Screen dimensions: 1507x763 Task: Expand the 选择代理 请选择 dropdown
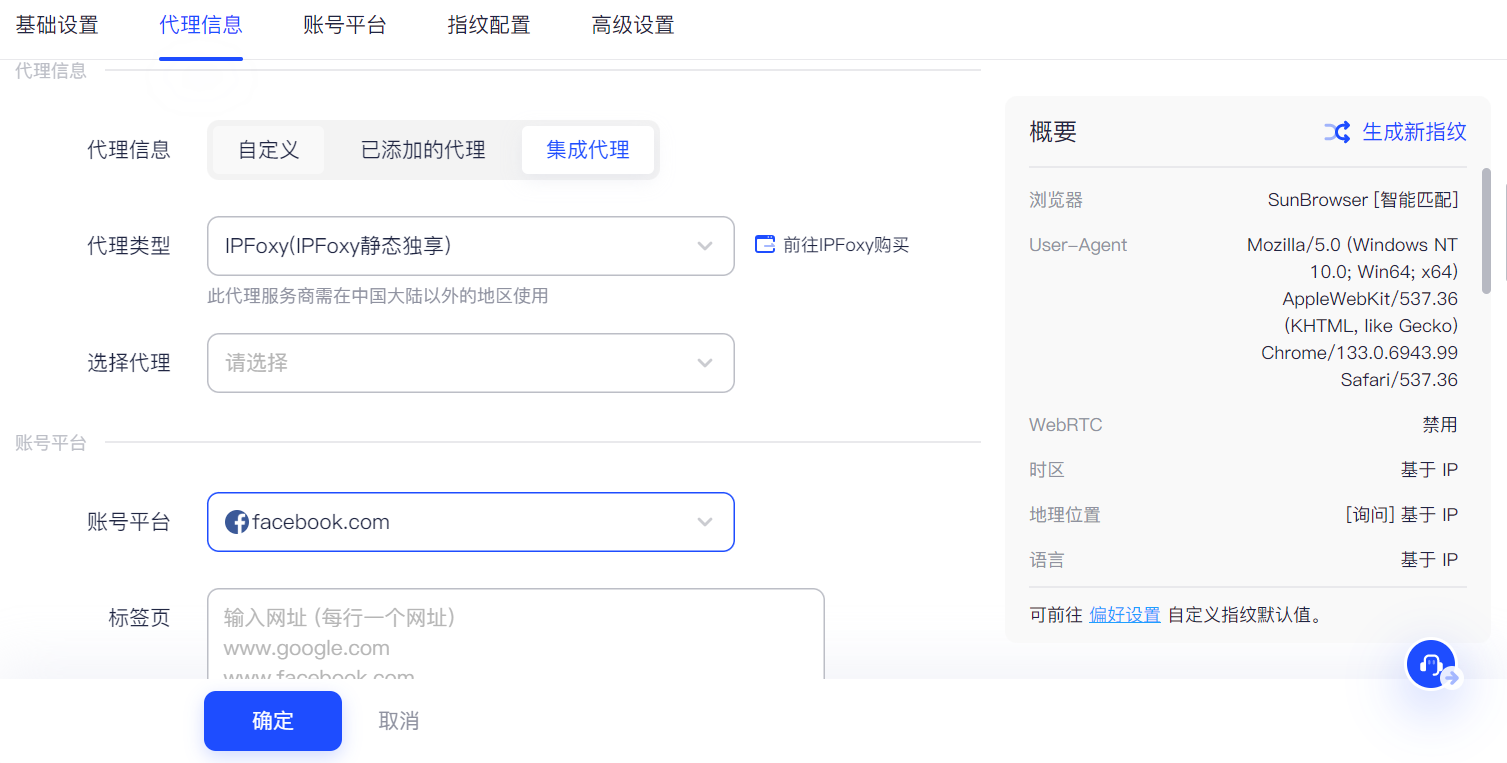point(471,363)
